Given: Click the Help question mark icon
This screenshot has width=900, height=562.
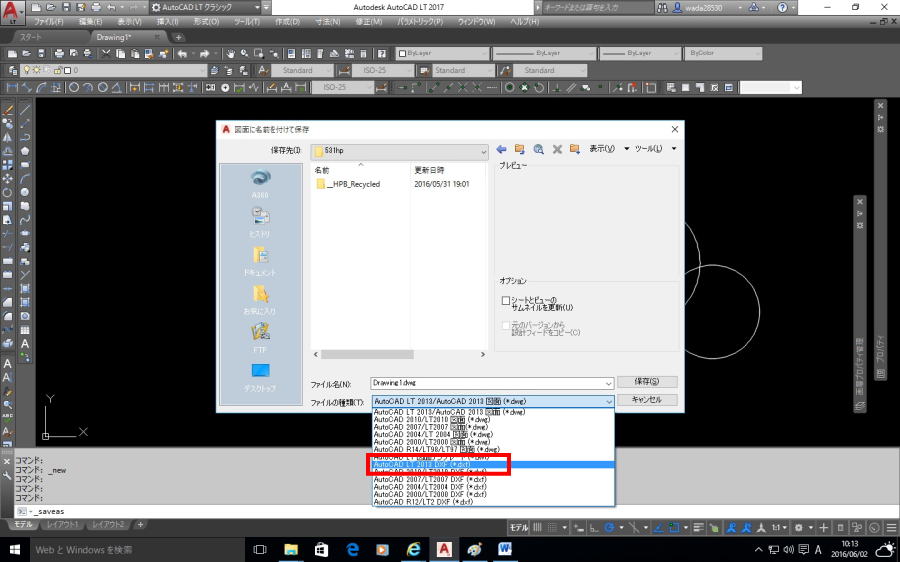Looking at the screenshot, I should click(382, 53).
